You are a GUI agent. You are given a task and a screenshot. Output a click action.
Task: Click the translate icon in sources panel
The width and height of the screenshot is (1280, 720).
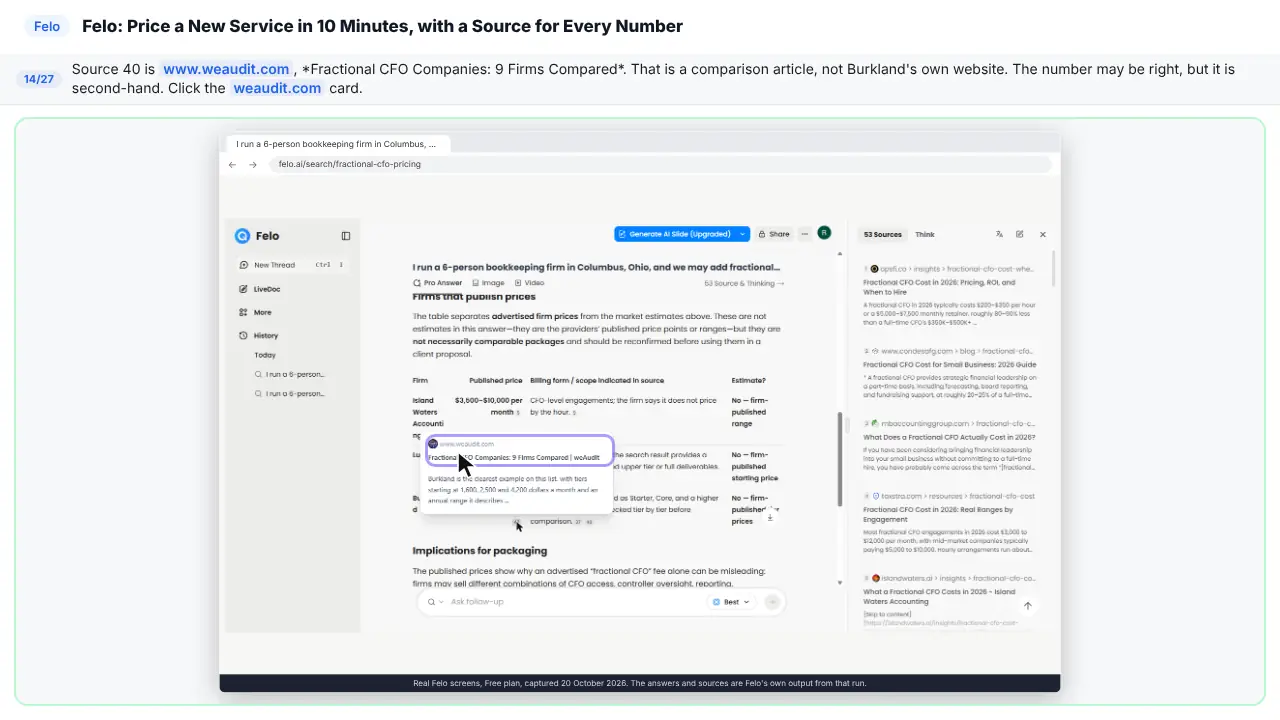tap(999, 234)
